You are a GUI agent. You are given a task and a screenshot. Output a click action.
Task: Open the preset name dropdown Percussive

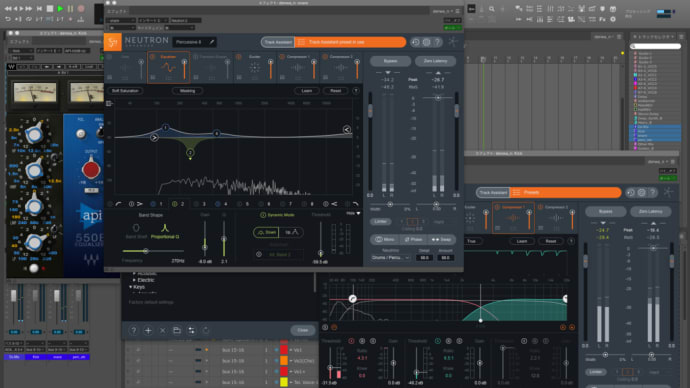click(195, 42)
